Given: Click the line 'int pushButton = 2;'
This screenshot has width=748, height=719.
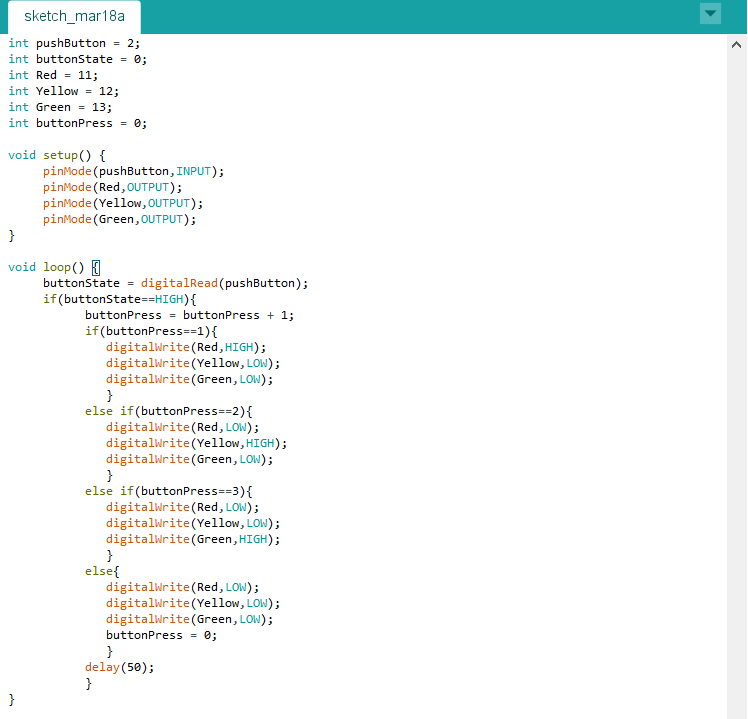Looking at the screenshot, I should click(74, 43).
